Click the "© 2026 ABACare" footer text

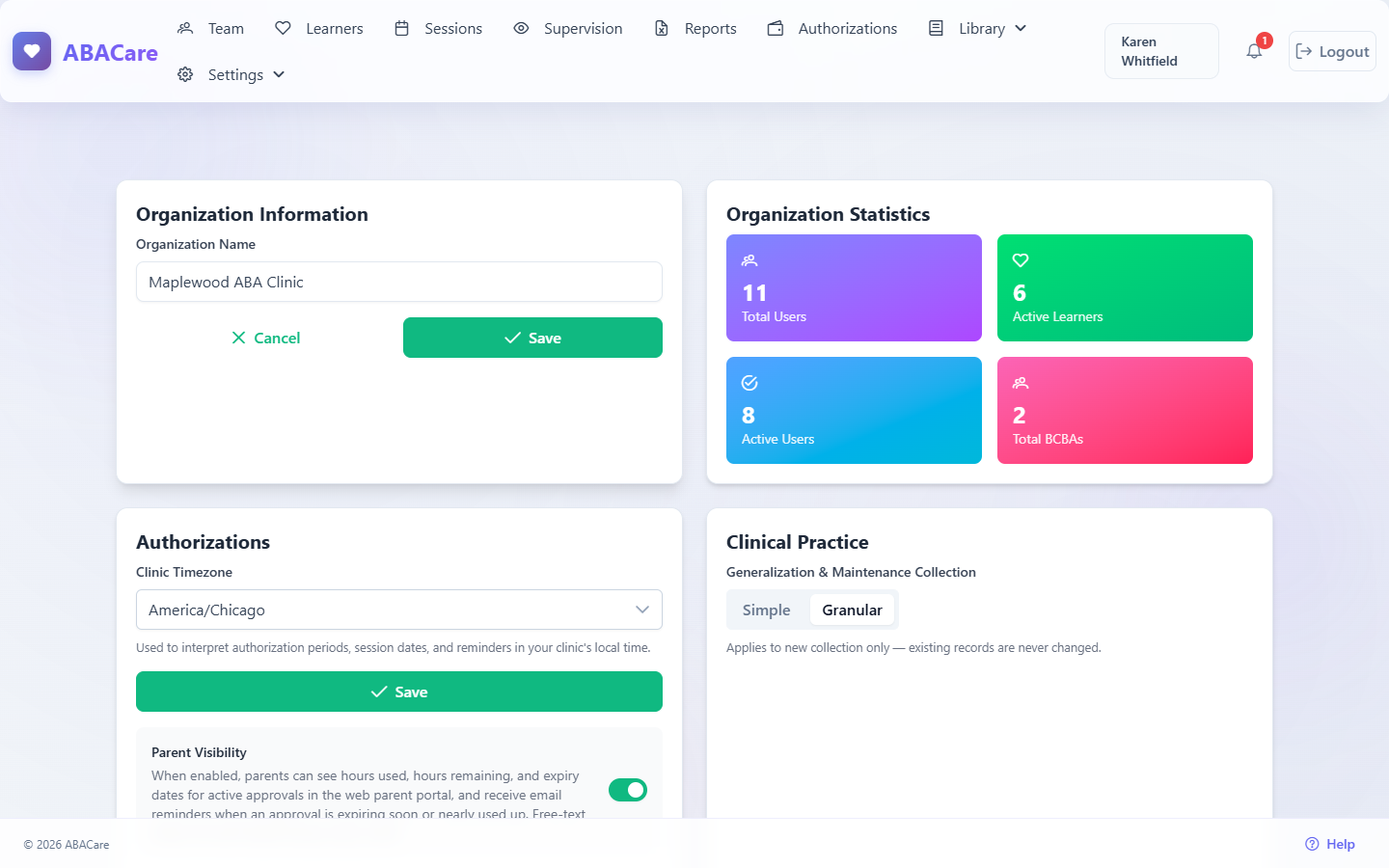click(x=67, y=845)
